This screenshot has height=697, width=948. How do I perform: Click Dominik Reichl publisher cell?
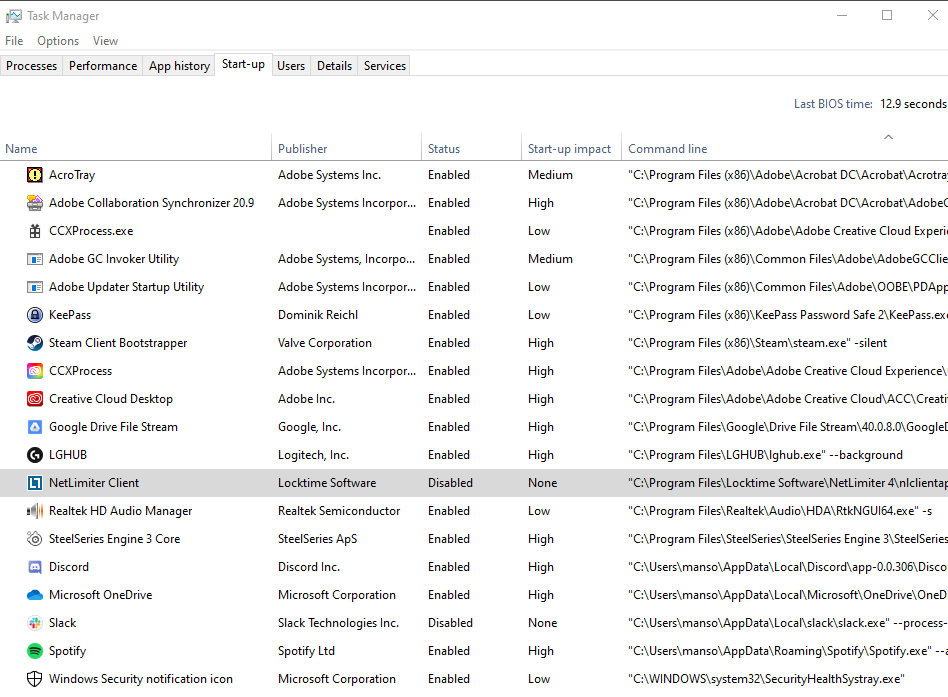pyautogui.click(x=318, y=315)
